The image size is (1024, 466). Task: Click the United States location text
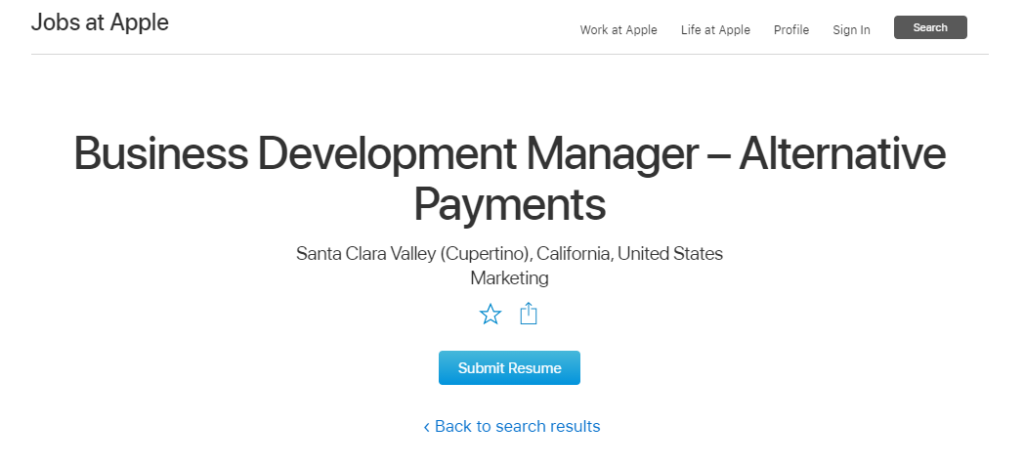tap(670, 253)
